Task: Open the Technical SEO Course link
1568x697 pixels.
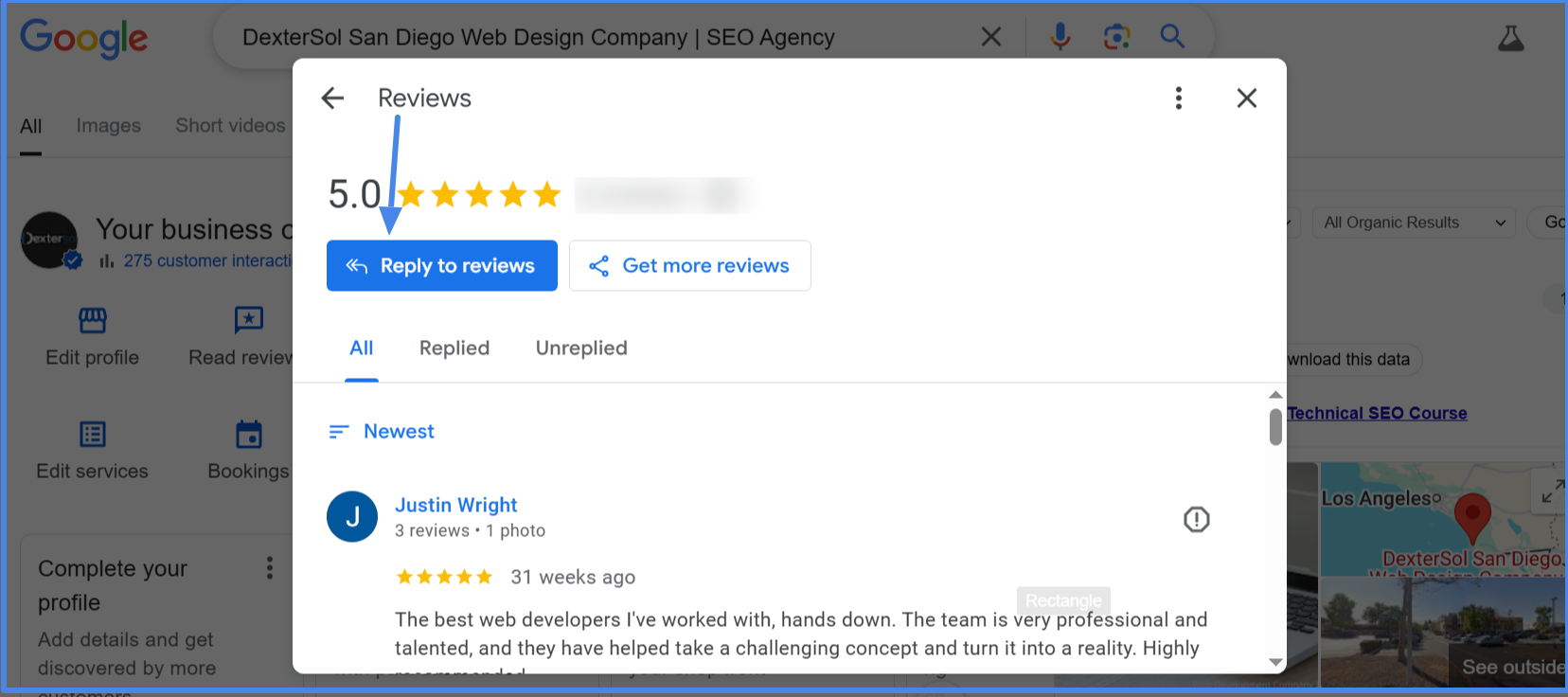Action: [1378, 413]
